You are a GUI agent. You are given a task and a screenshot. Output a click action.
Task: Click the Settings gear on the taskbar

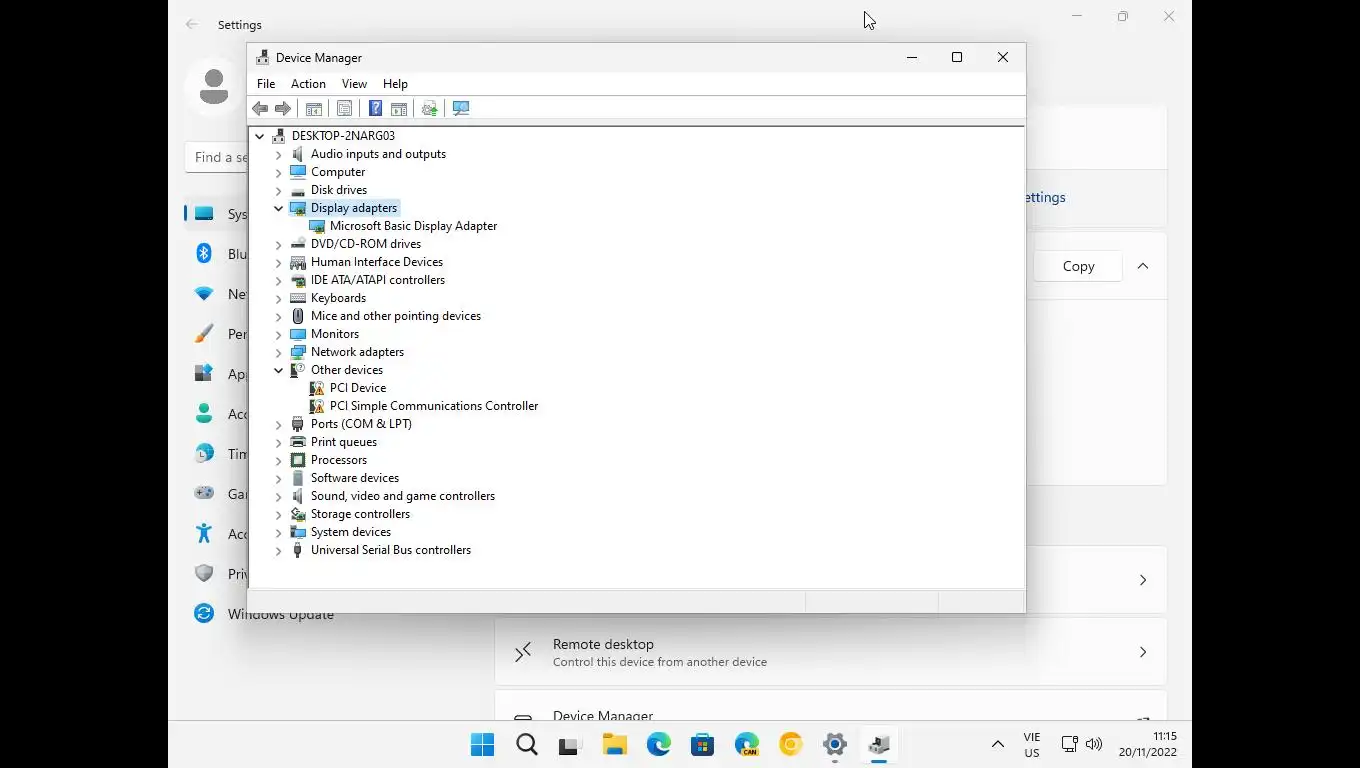(x=835, y=744)
